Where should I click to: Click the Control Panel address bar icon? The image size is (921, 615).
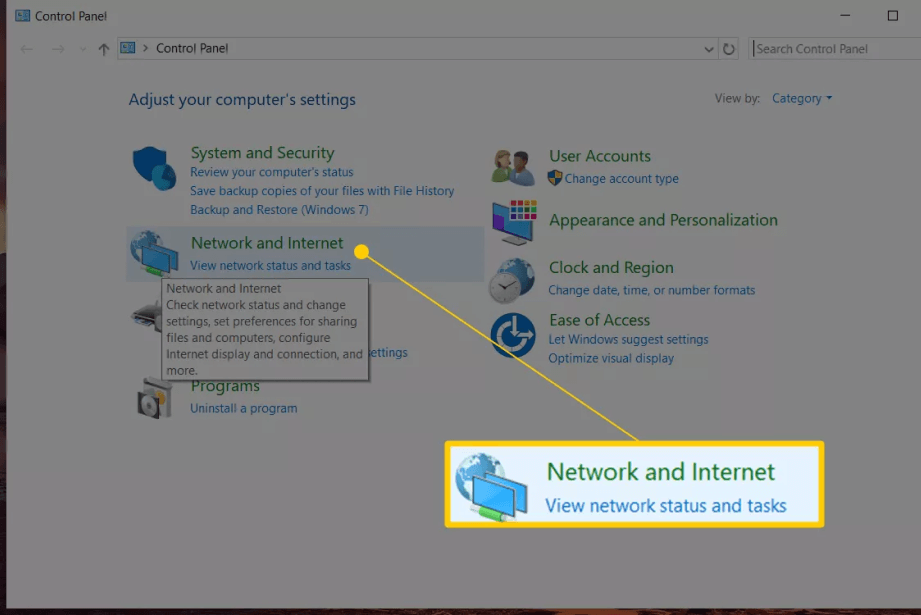click(127, 48)
